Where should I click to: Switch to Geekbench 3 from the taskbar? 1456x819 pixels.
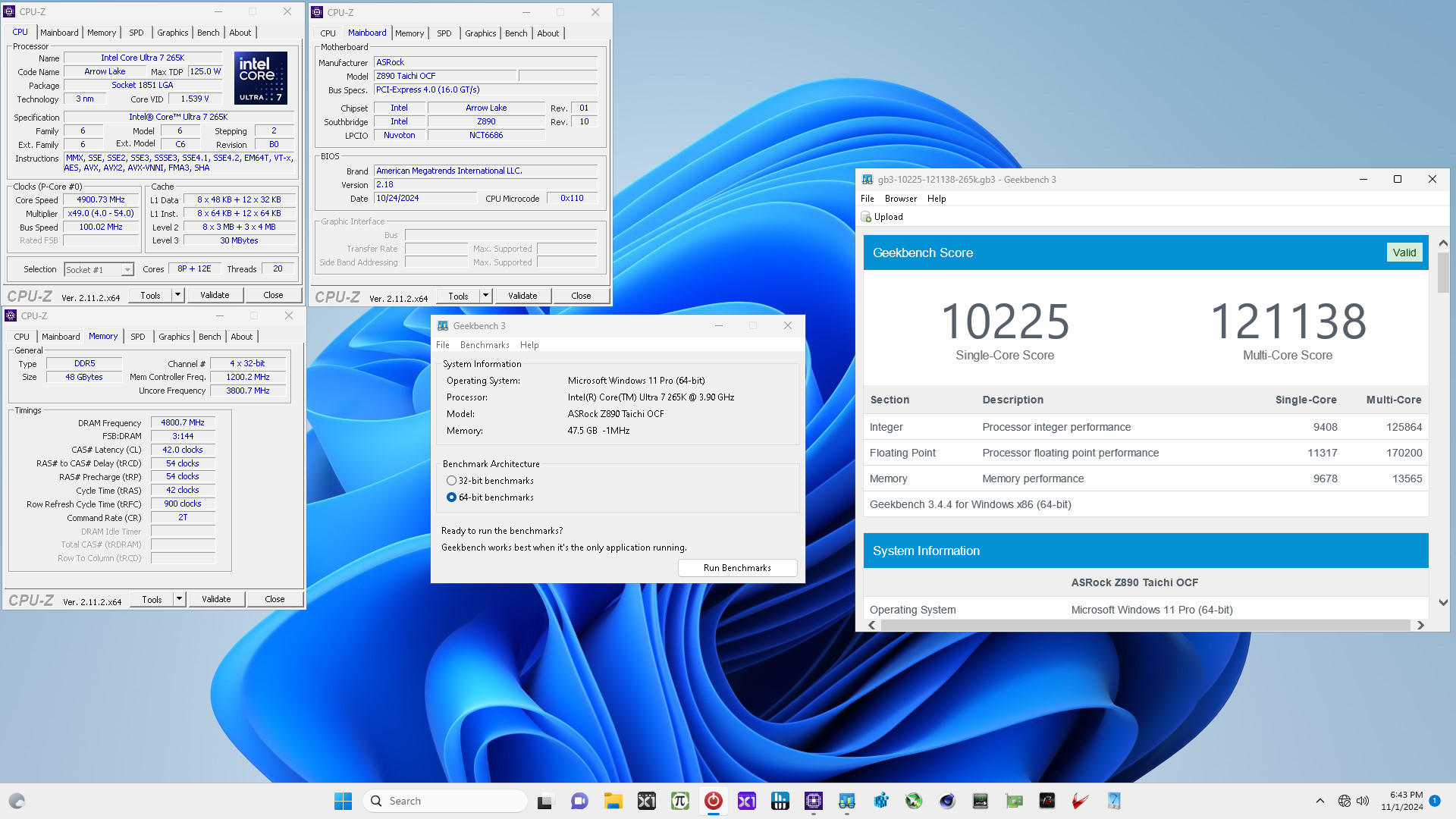click(x=847, y=801)
